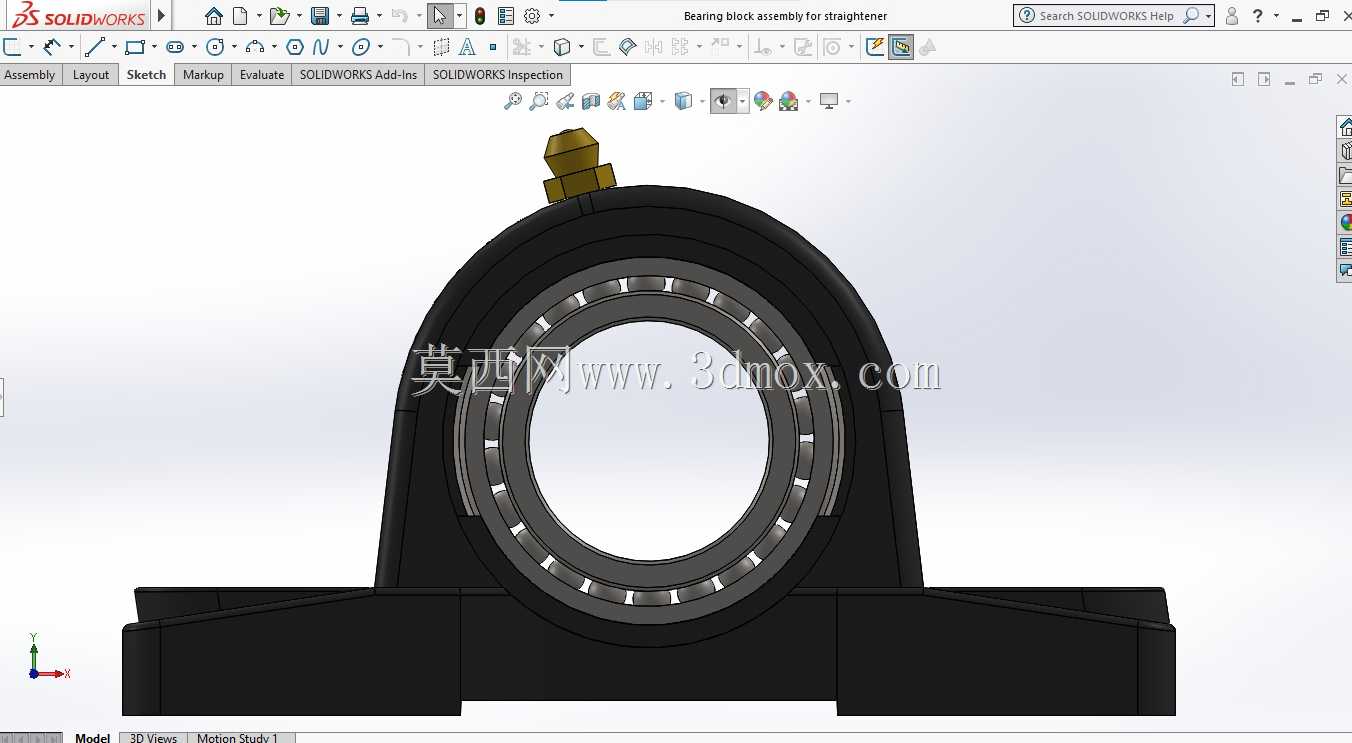Switch to the Layout tab

coord(91,75)
